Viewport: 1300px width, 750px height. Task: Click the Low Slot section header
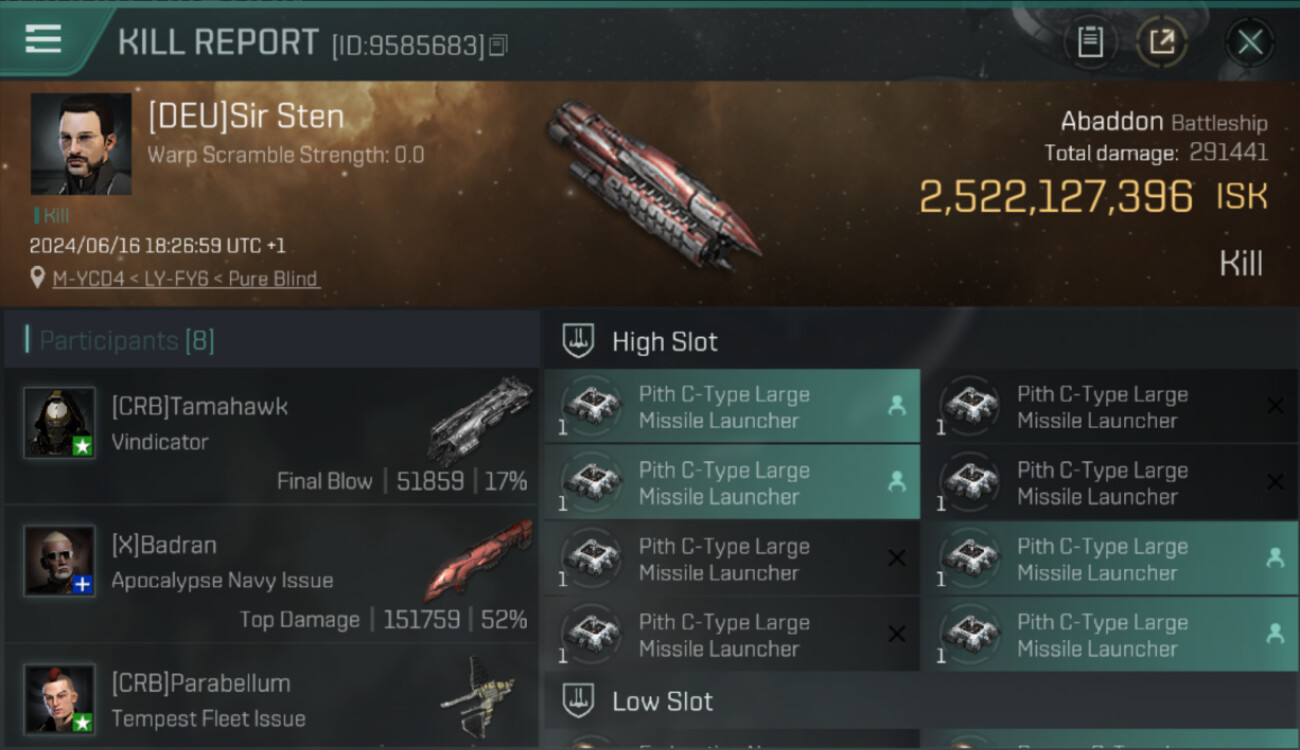662,701
